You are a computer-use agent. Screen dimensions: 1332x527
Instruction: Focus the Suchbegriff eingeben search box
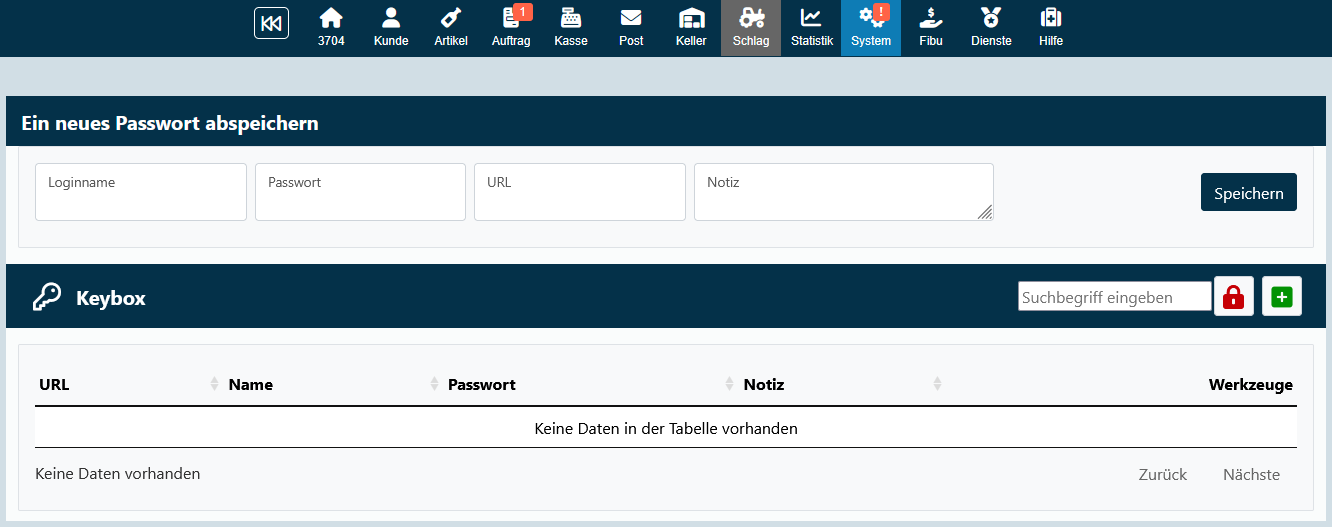click(x=1114, y=297)
